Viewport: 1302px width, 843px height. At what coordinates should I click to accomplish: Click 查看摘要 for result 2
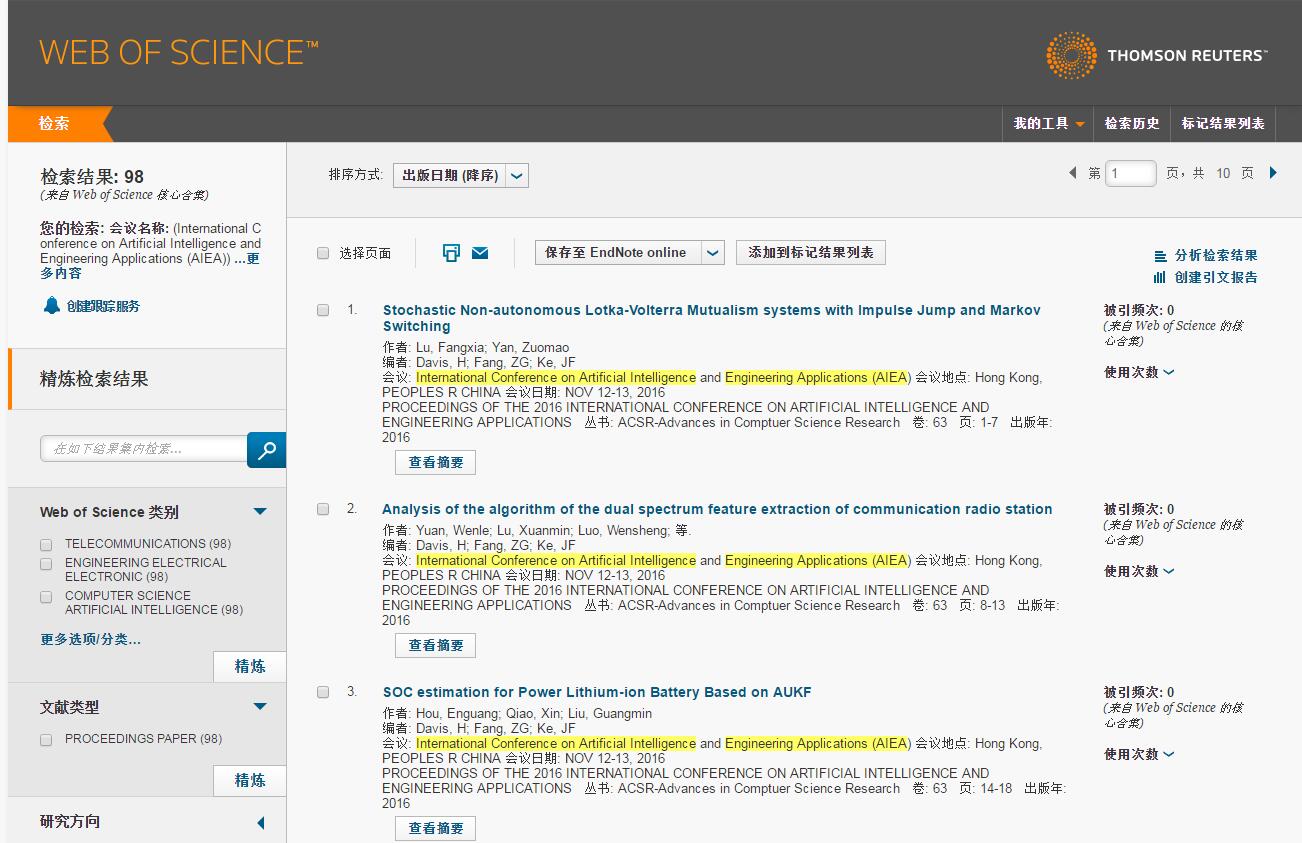[435, 646]
